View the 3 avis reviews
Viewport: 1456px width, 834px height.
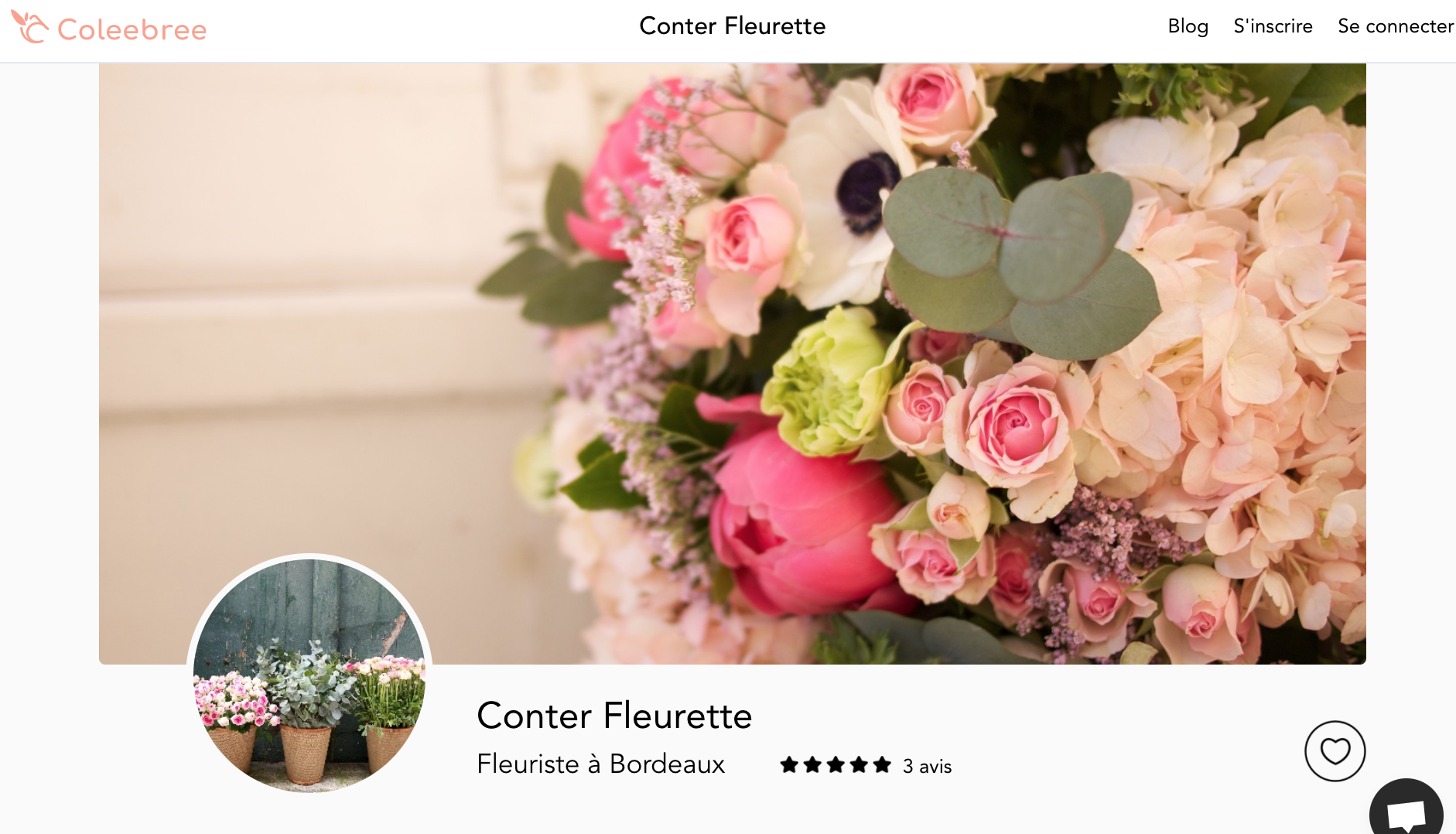coord(927,766)
